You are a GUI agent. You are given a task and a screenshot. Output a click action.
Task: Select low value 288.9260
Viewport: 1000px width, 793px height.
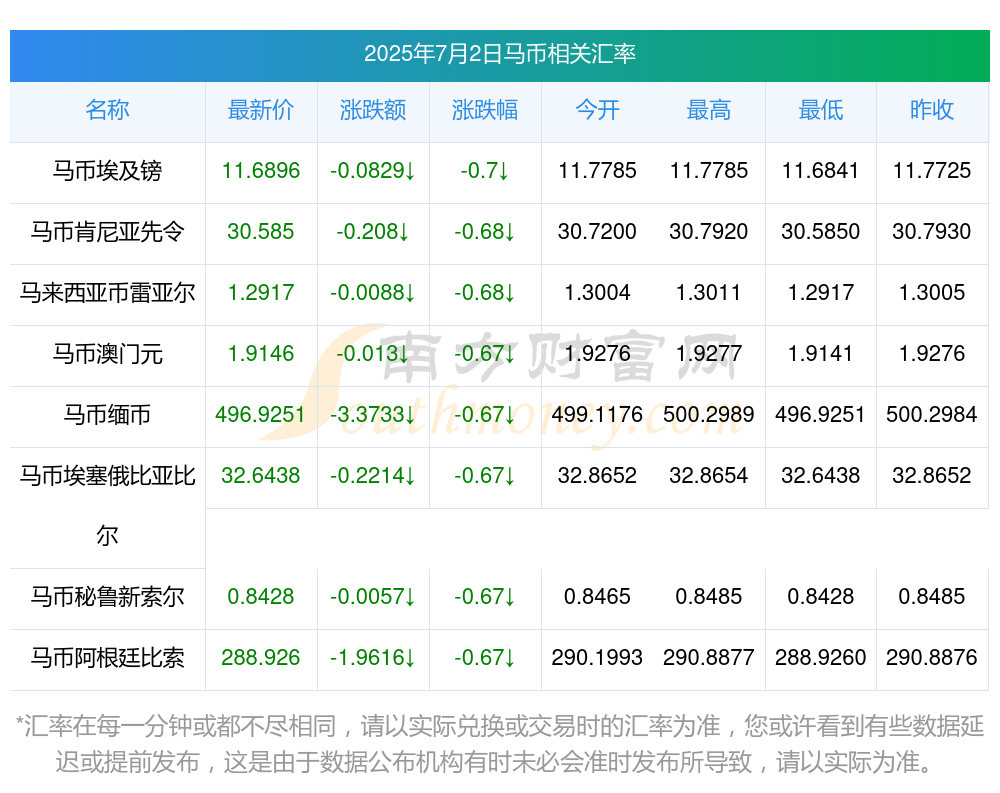pos(821,658)
